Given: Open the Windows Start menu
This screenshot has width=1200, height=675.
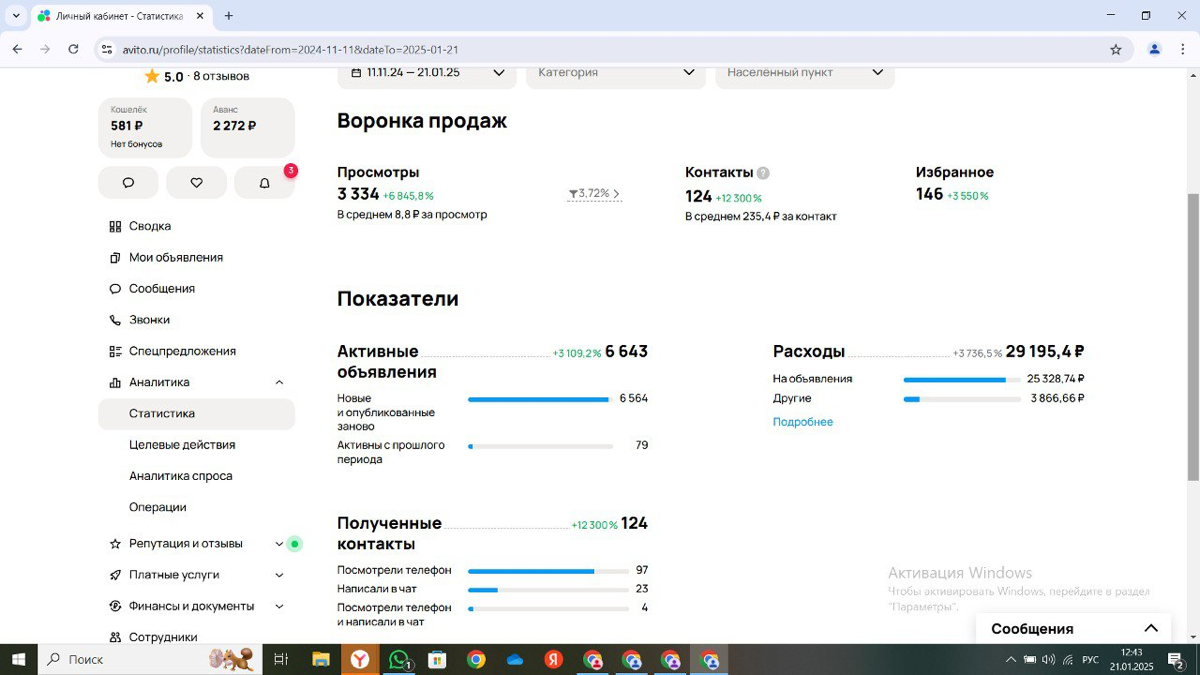Looking at the screenshot, I should pyautogui.click(x=18, y=660).
